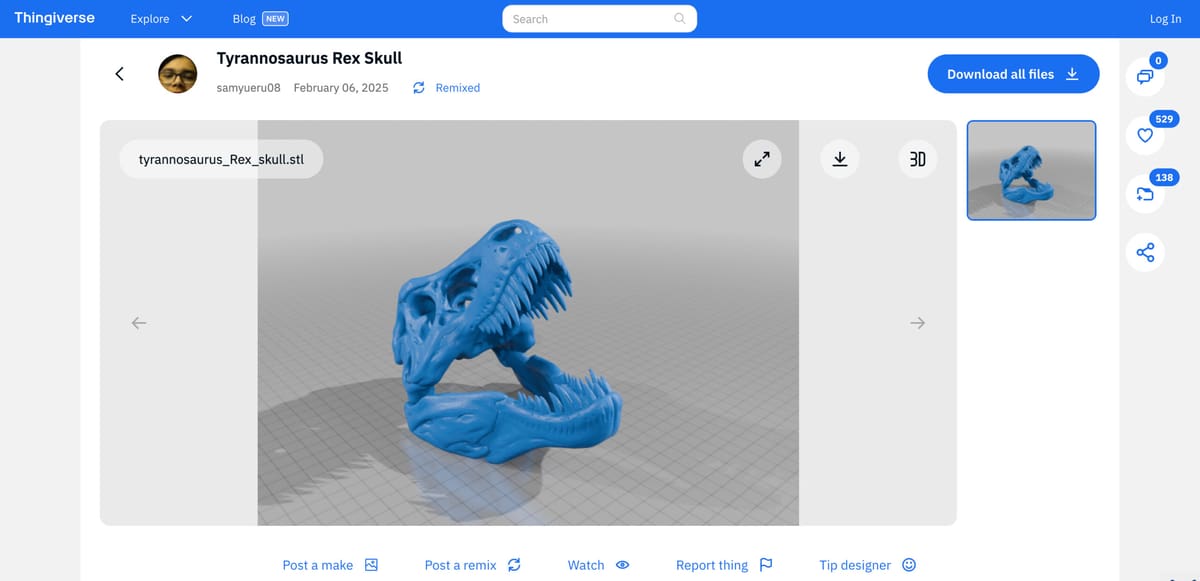Screen dimensions: 1200x581
Task: Toggle the 3D view mode button
Action: coord(917,159)
